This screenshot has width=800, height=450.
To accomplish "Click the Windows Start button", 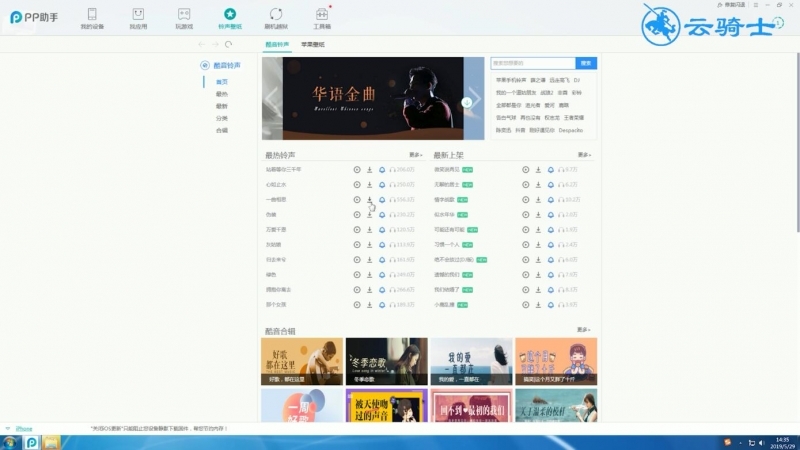I will coord(10,442).
